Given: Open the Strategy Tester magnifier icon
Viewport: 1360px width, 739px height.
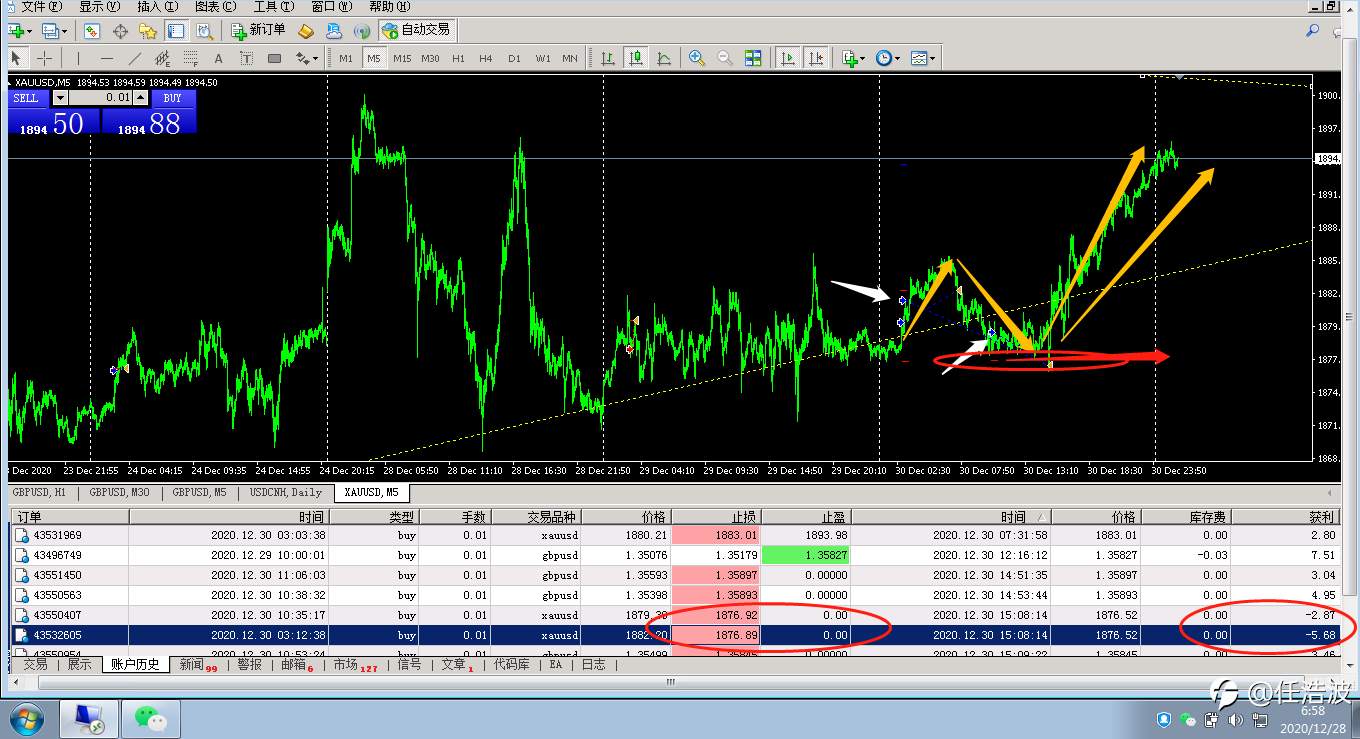Looking at the screenshot, I should coord(204,31).
